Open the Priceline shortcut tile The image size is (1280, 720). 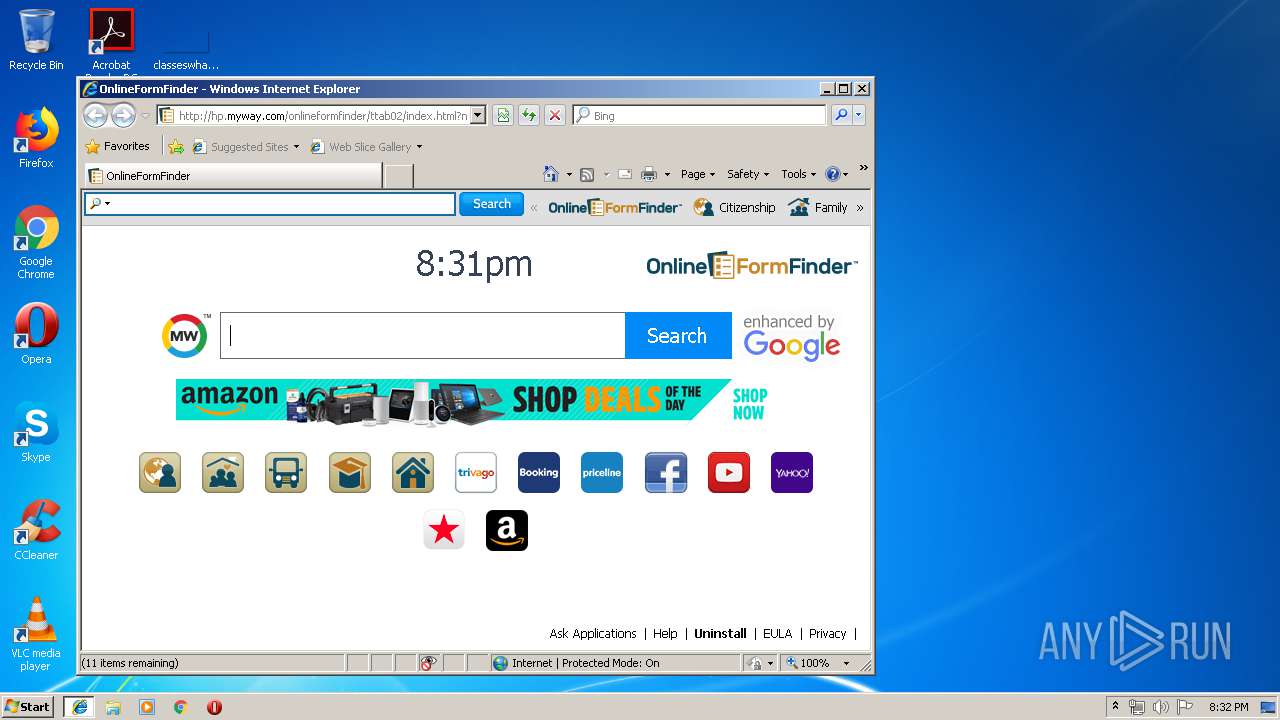[x=602, y=472]
